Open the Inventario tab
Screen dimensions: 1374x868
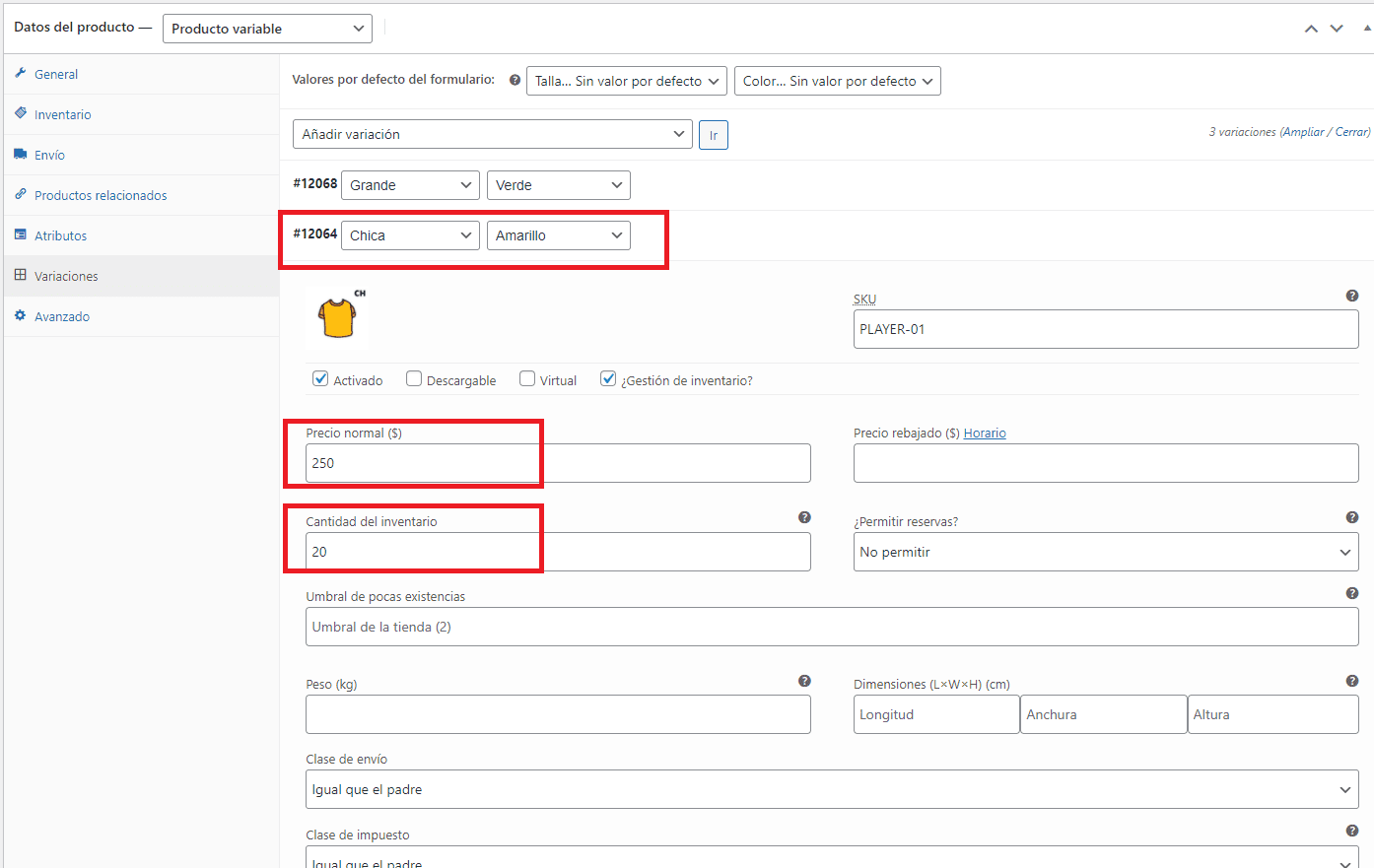(62, 114)
